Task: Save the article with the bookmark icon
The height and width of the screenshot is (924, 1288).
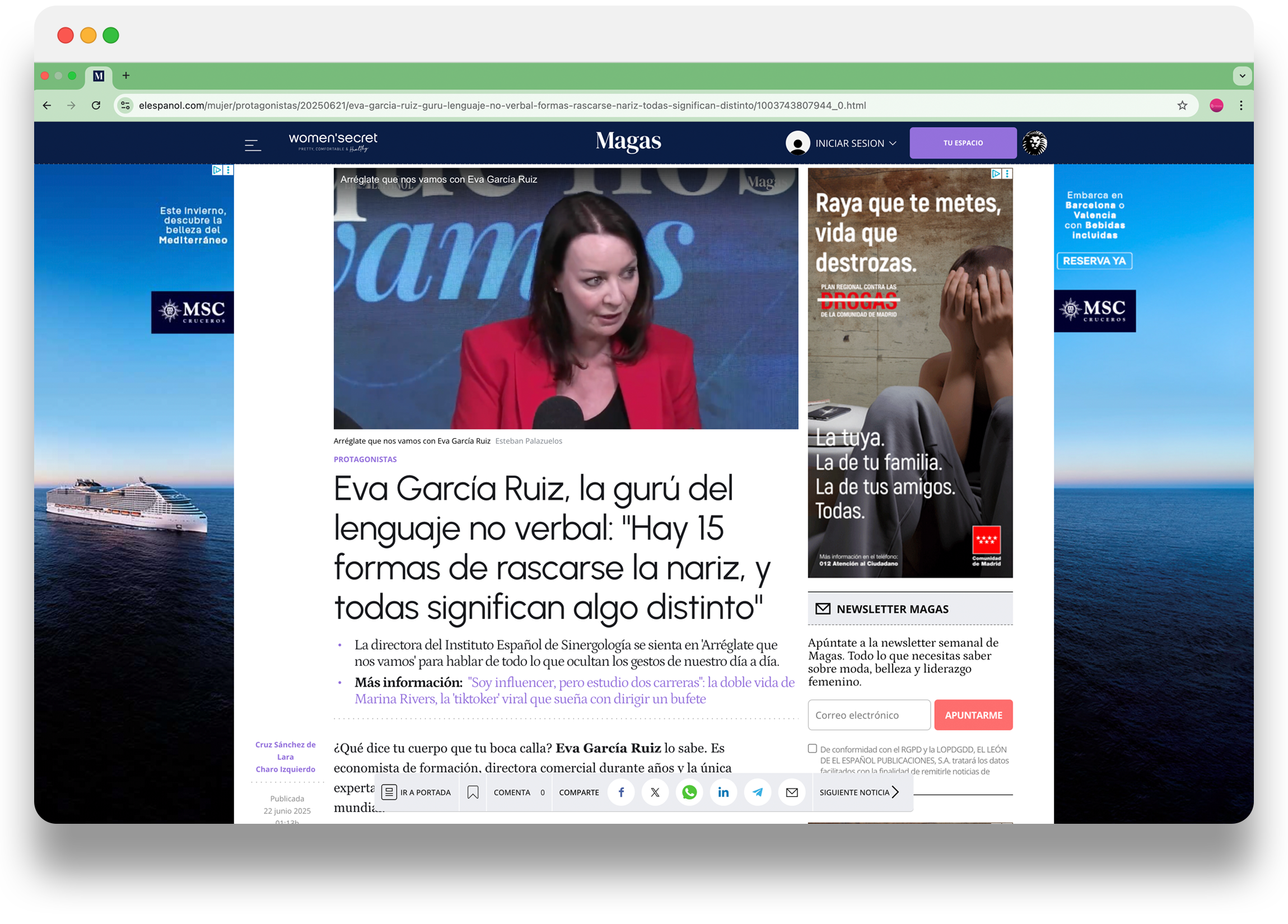Action: point(473,792)
